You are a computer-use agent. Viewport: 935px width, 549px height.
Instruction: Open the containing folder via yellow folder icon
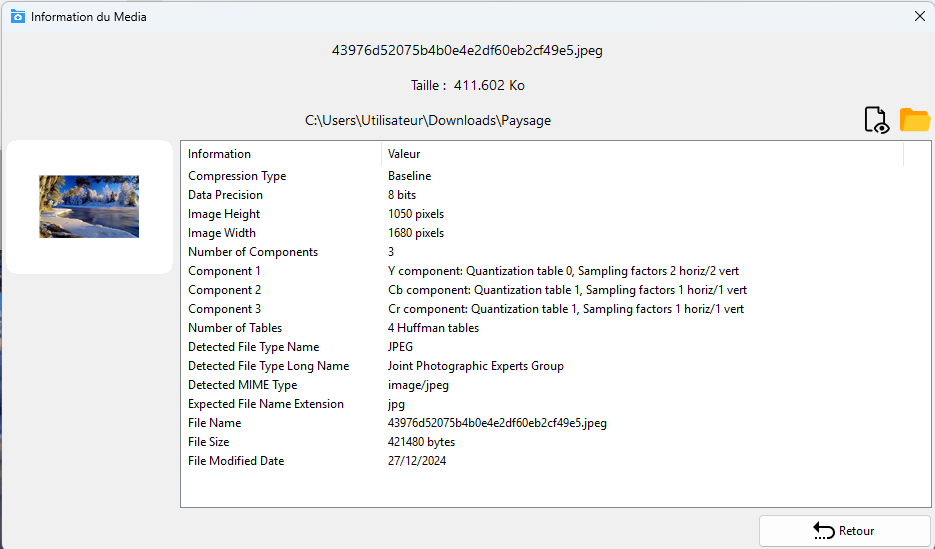click(915, 120)
